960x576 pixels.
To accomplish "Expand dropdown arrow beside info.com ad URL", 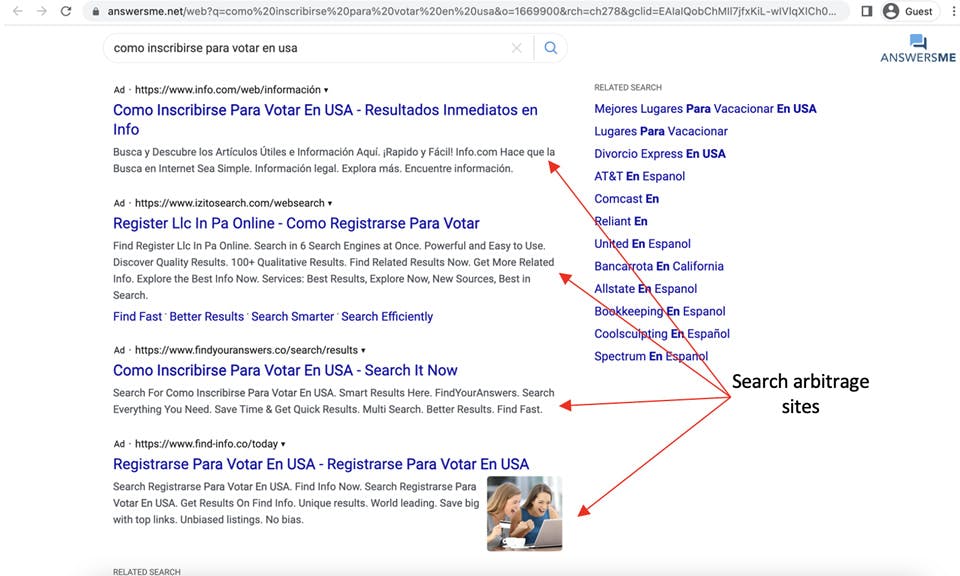I will click(x=326, y=90).
